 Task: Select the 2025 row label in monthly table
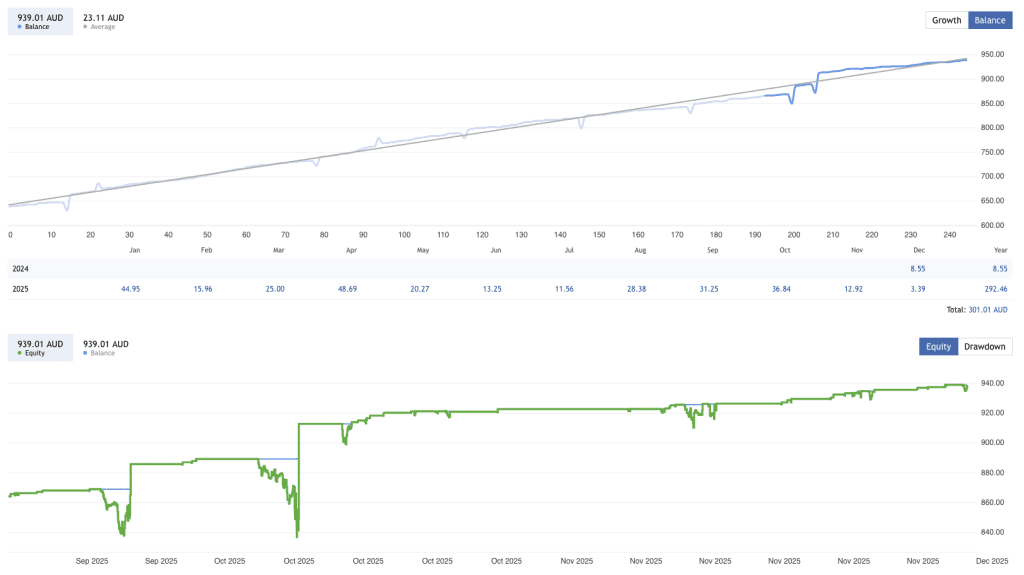(21, 289)
